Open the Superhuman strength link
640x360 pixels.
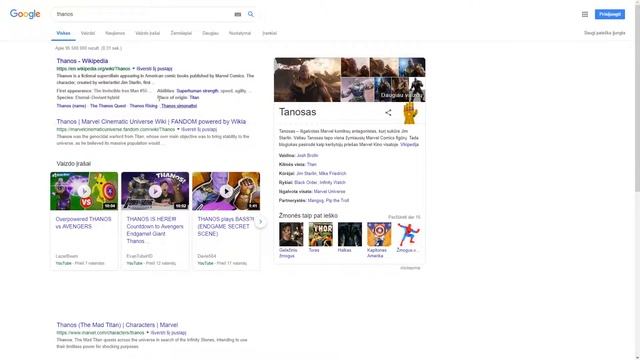[197, 91]
